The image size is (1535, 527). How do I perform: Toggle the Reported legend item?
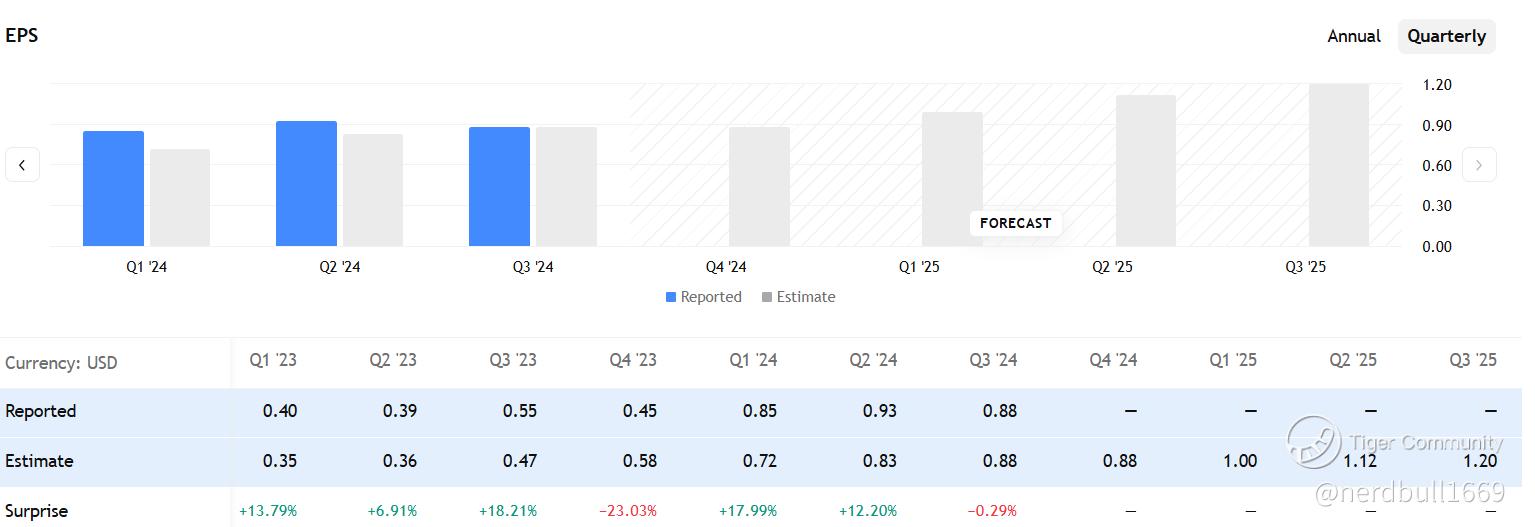pyautogui.click(x=704, y=297)
